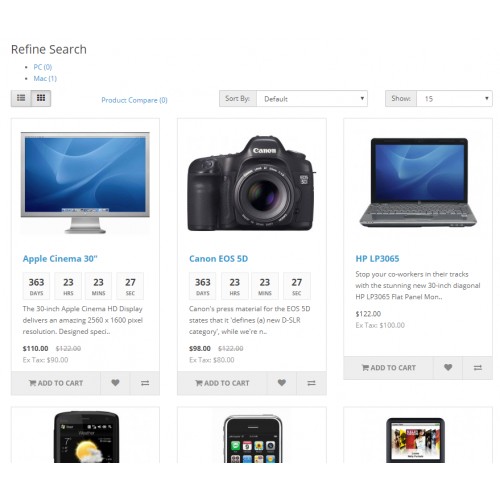Add Apple Cinema 30" to cart

(x=56, y=383)
